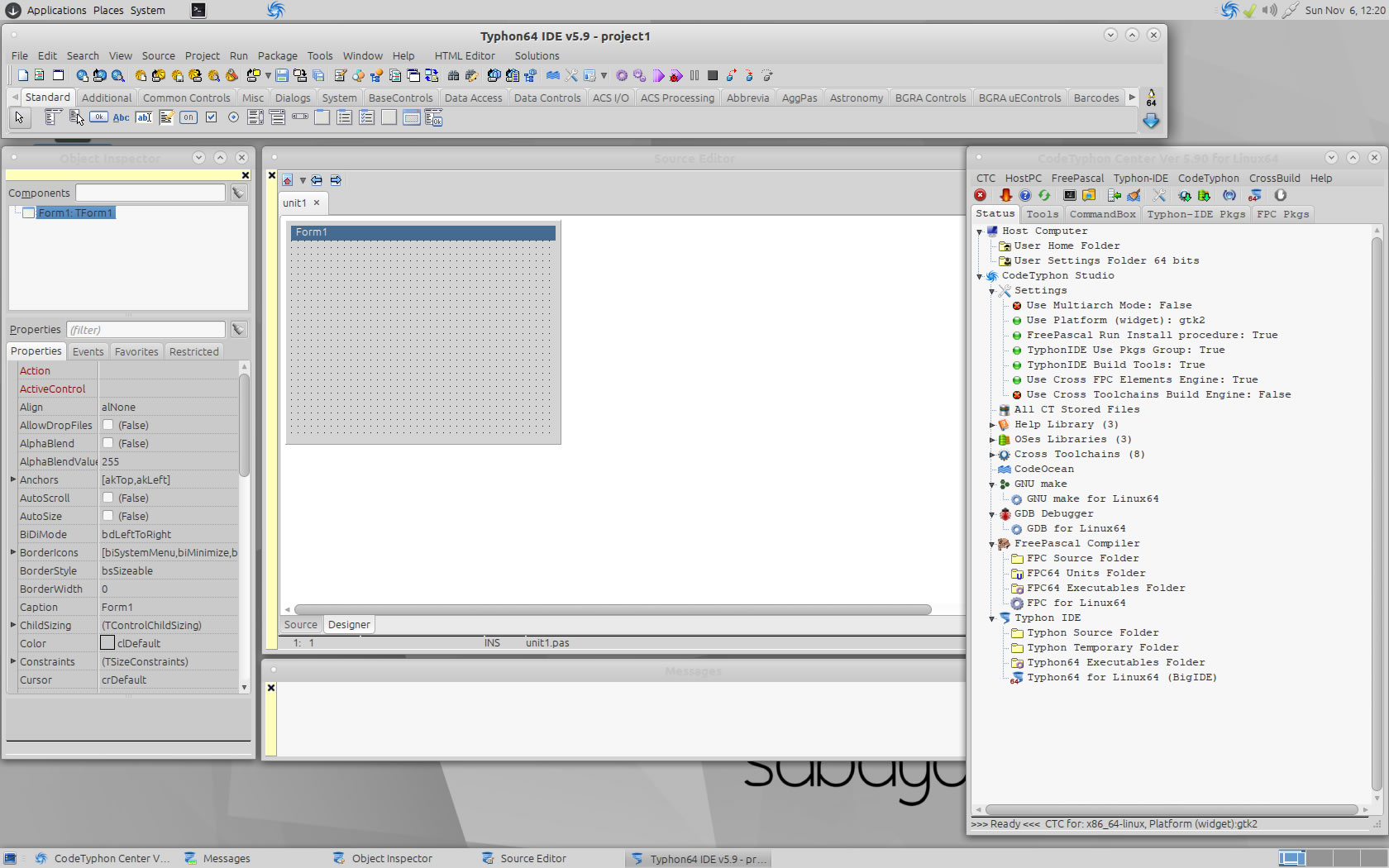The width and height of the screenshot is (1389, 868).
Task: Select the TLabel Abc component
Action: point(121,117)
